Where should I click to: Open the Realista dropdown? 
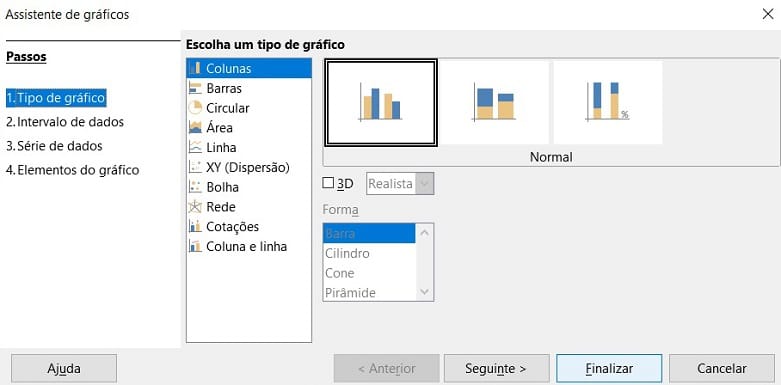pos(400,184)
